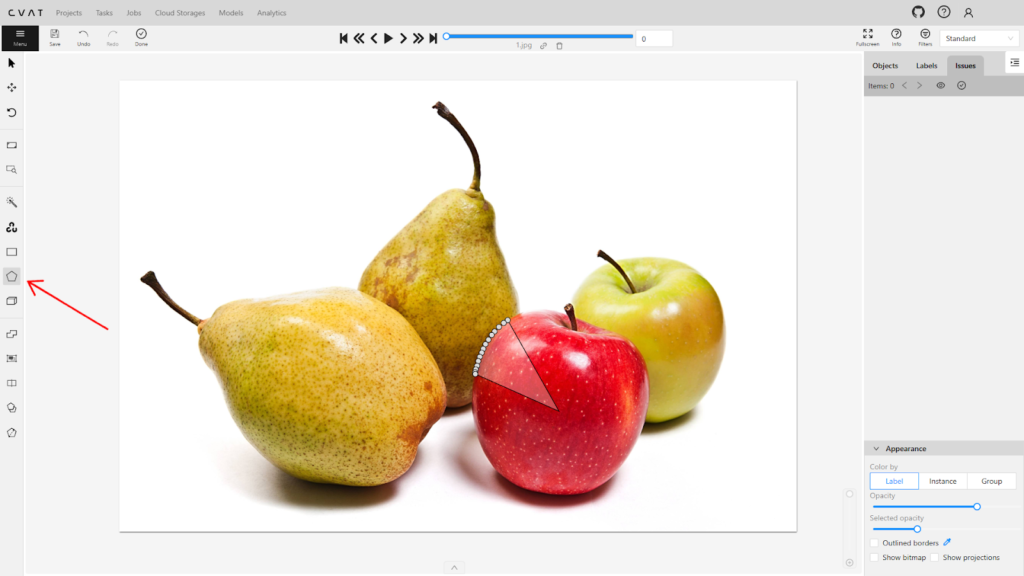Click the merge shapes tool
The image size is (1024, 576).
pos(12,334)
